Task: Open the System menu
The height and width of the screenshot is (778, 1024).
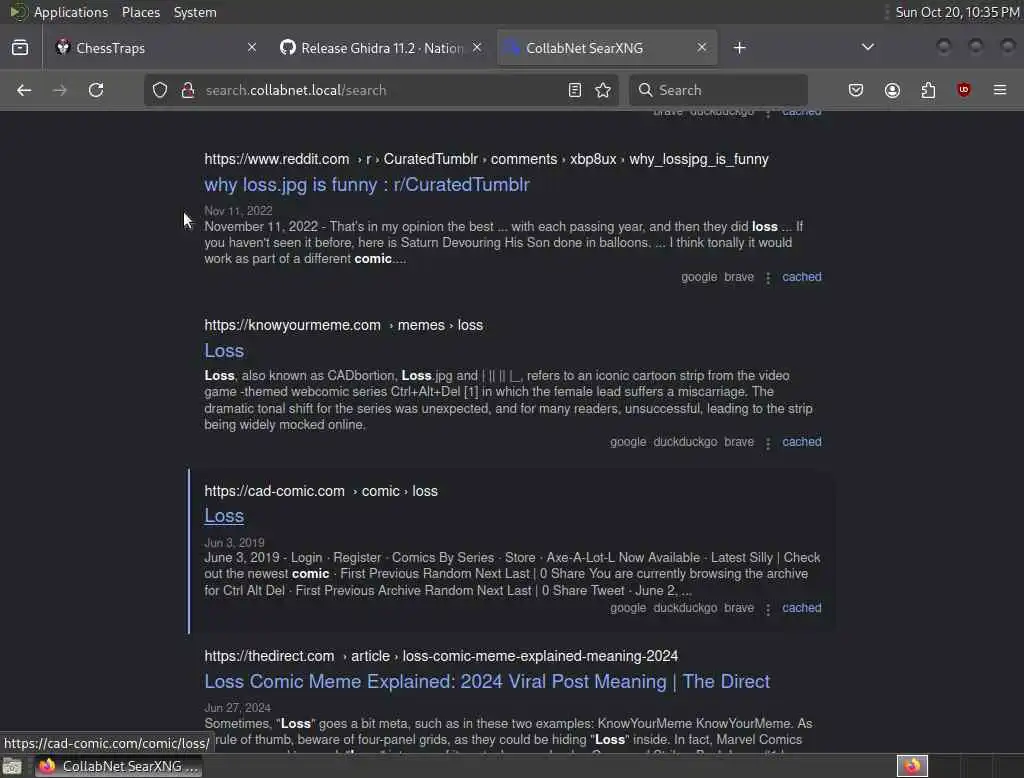Action: pyautogui.click(x=195, y=12)
